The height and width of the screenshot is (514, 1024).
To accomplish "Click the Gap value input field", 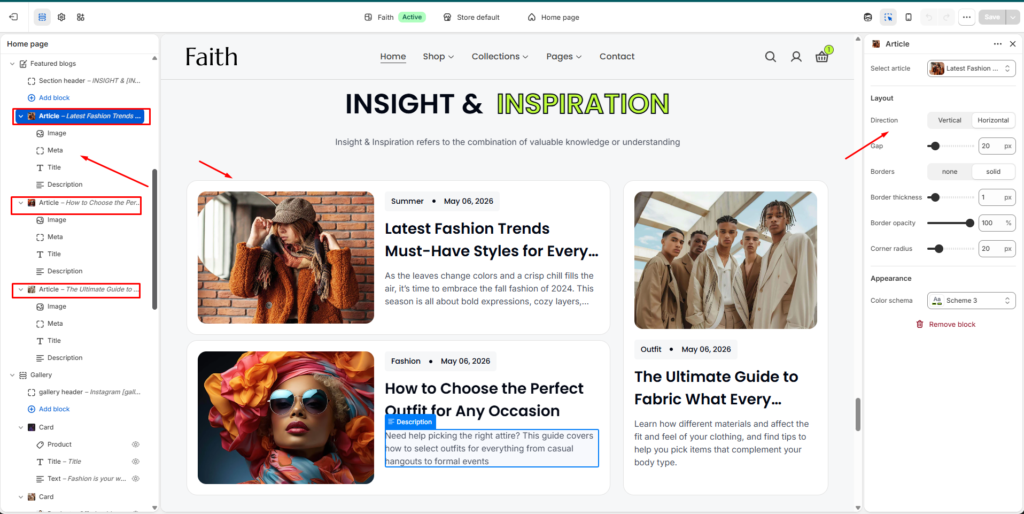I will pyautogui.click(x=997, y=146).
